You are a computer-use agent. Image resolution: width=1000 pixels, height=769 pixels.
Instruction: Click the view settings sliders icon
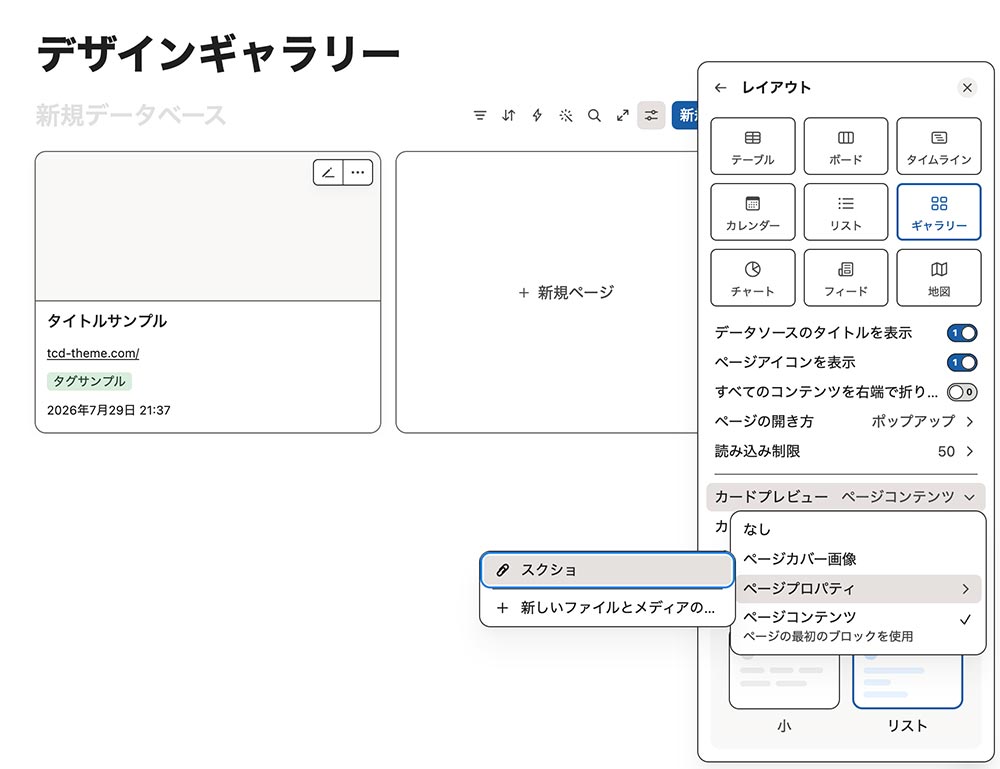651,115
